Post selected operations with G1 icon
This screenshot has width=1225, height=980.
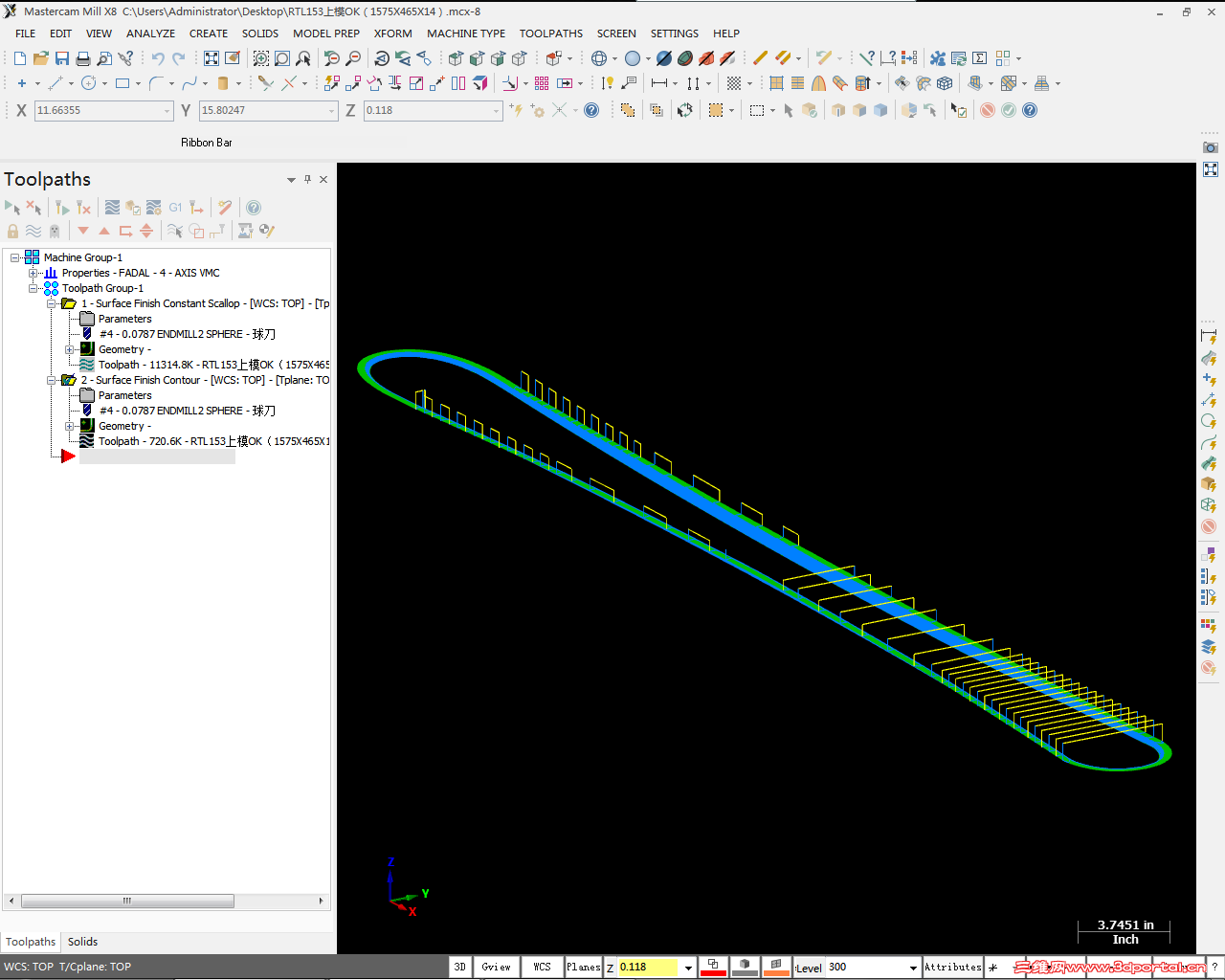coord(175,207)
